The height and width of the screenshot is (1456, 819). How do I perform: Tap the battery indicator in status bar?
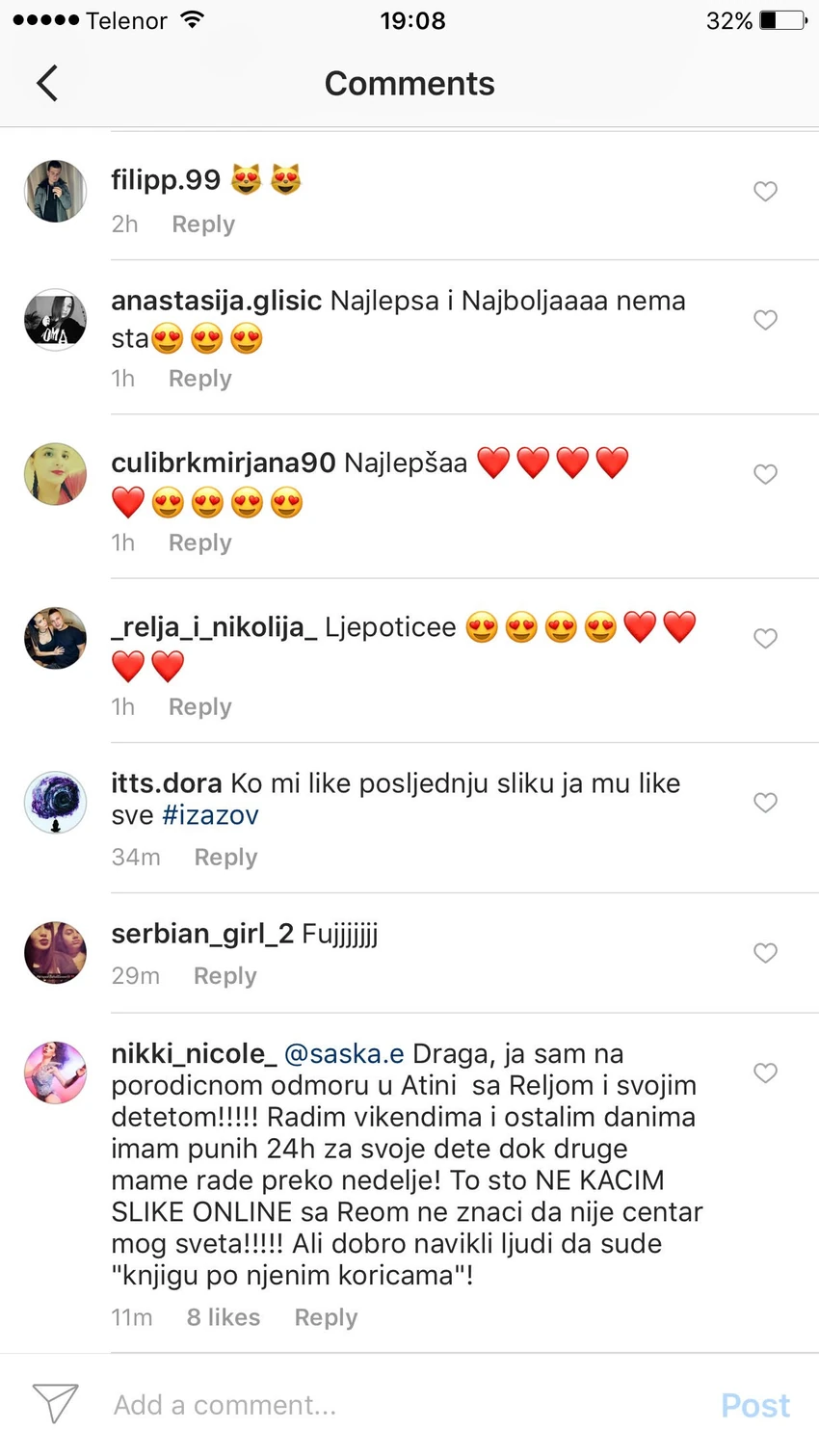click(783, 20)
